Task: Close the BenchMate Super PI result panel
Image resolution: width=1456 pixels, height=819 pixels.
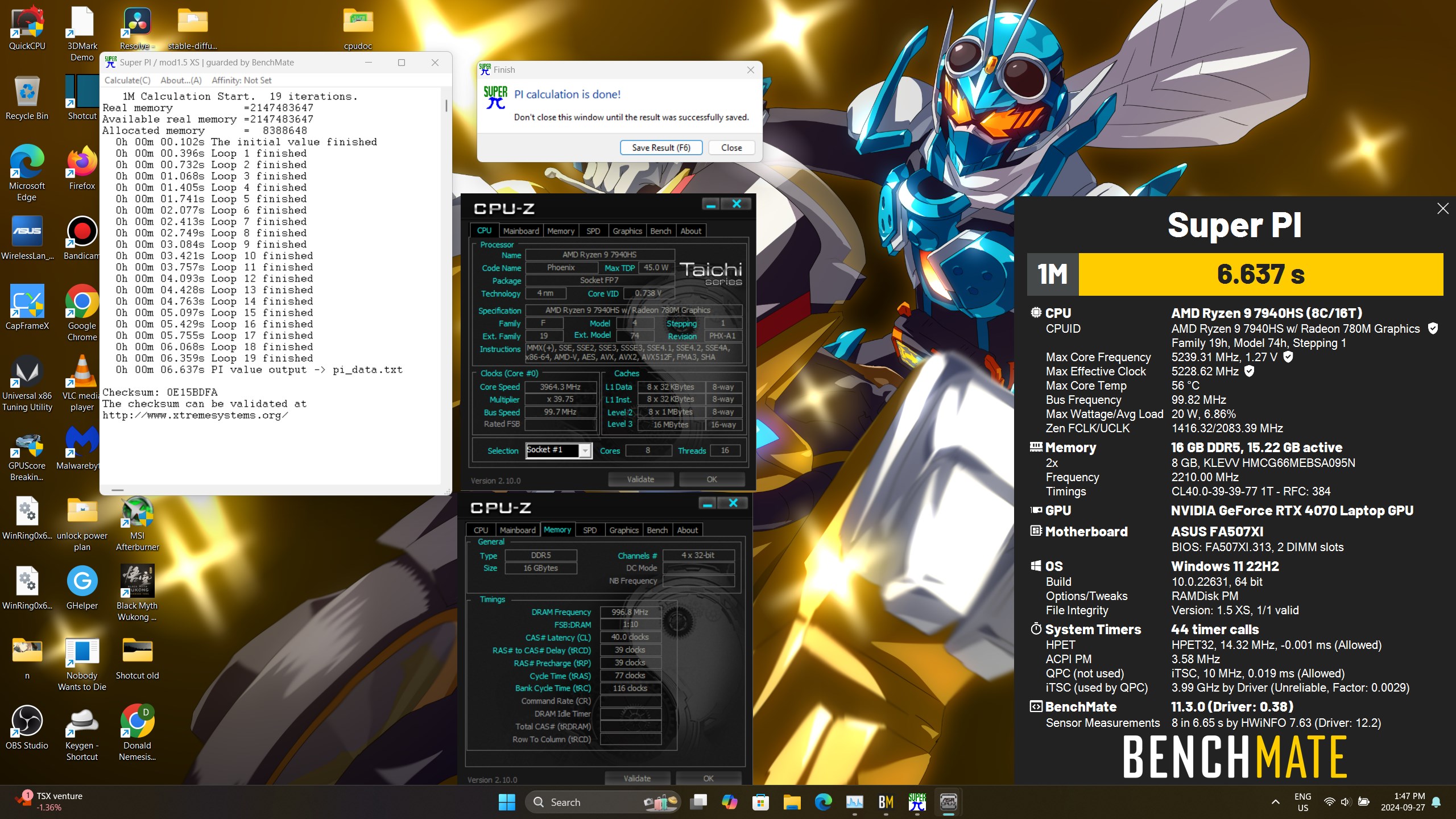Action: point(1442,209)
